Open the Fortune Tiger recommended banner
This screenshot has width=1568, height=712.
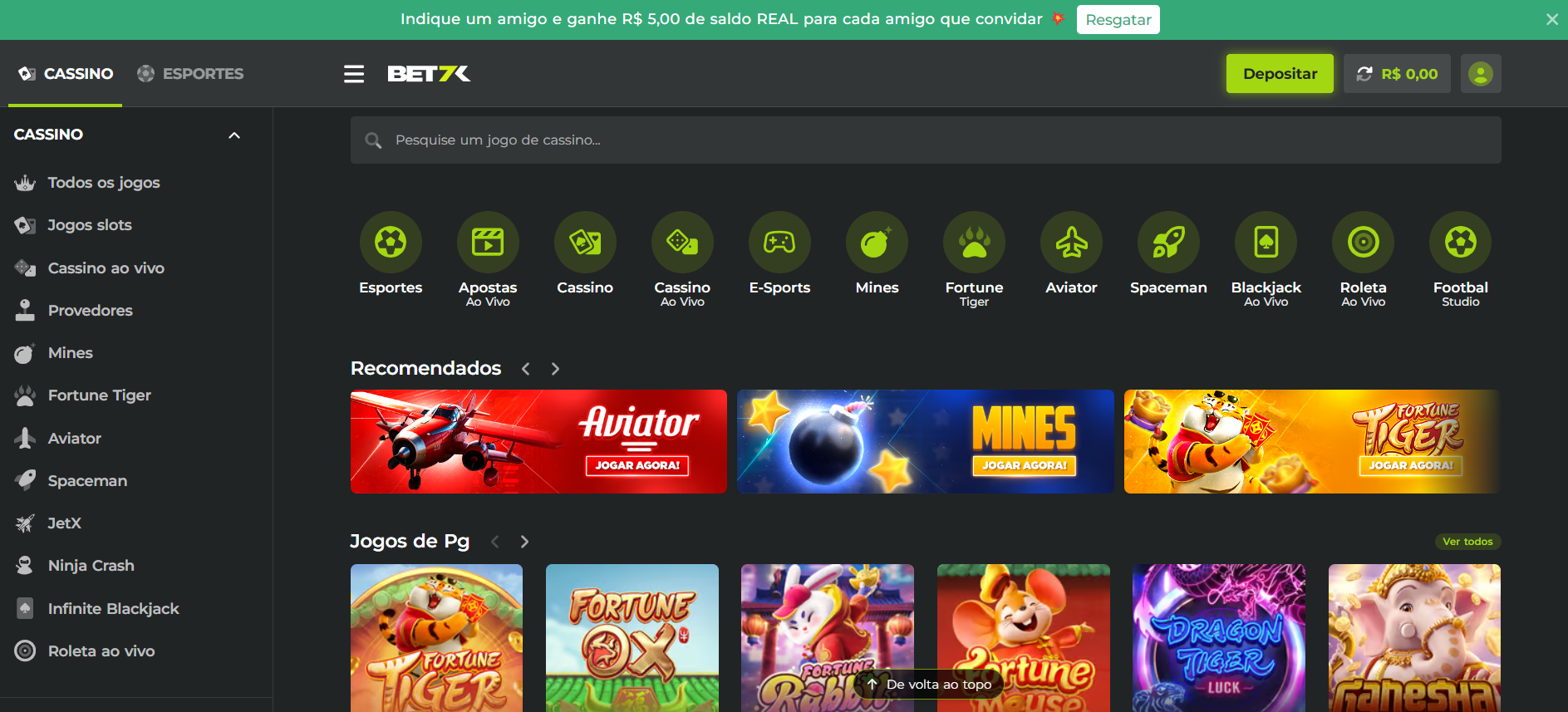click(1312, 442)
